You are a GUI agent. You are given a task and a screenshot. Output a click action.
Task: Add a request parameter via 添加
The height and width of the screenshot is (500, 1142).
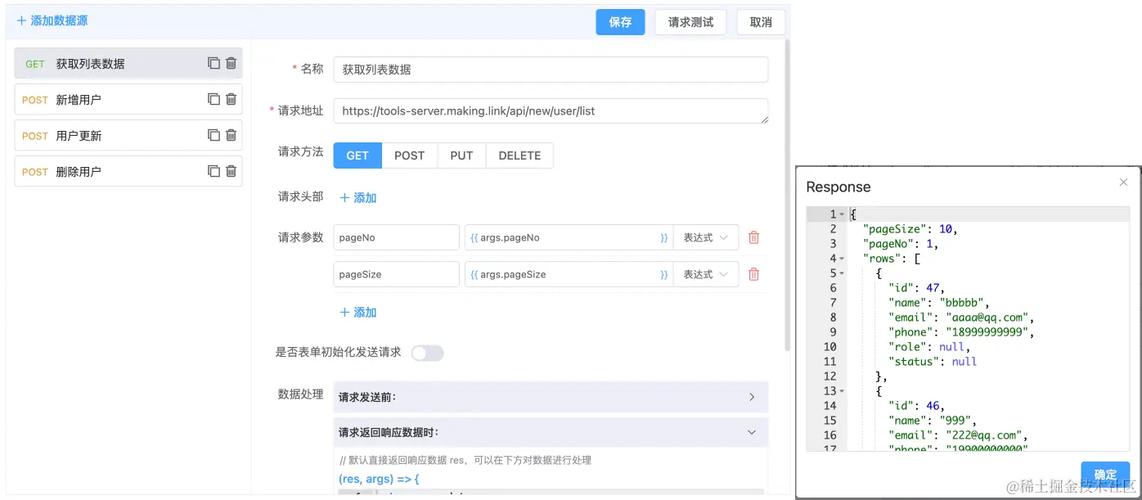click(x=358, y=312)
